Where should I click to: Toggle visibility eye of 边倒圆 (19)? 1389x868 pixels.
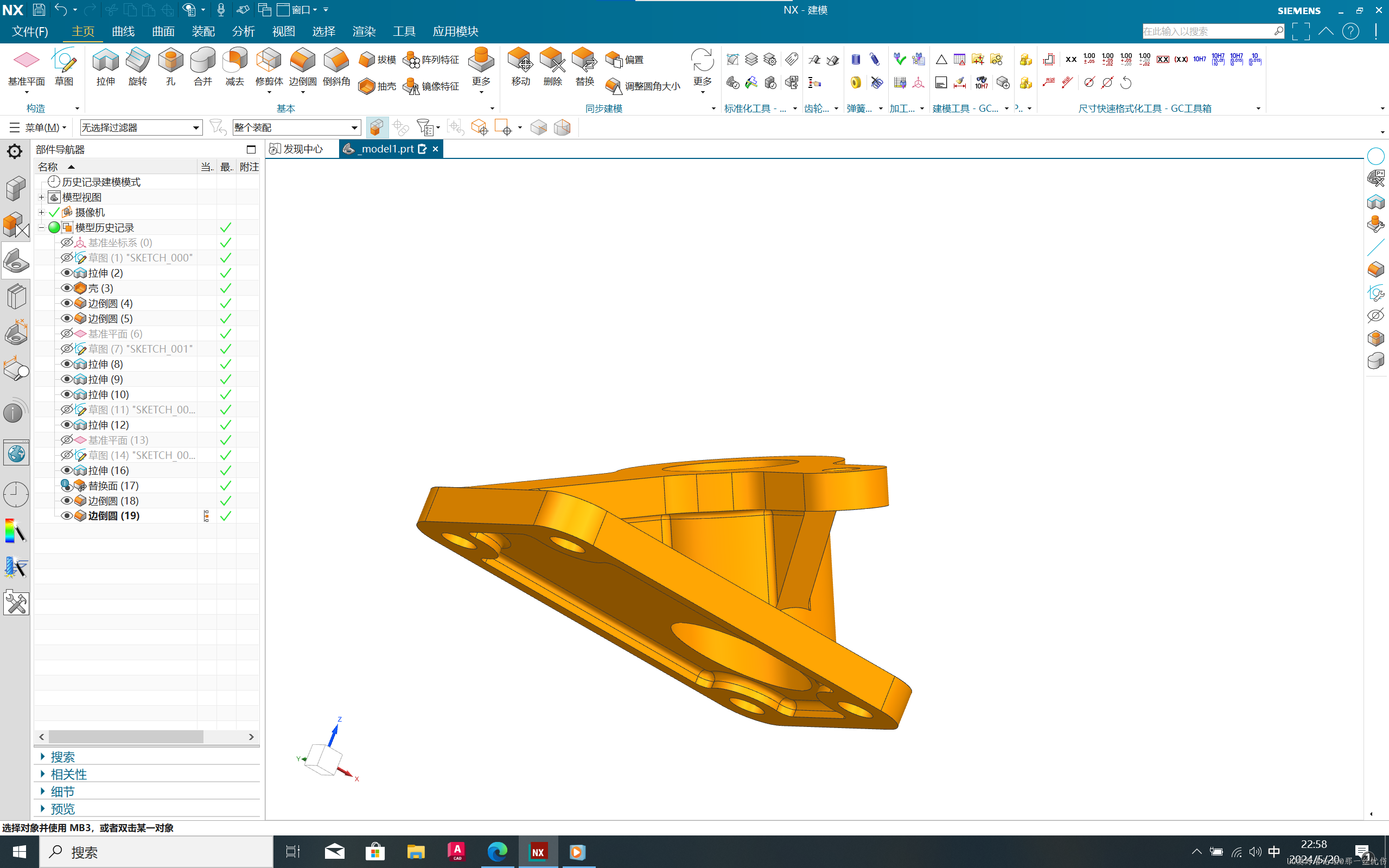click(x=67, y=515)
